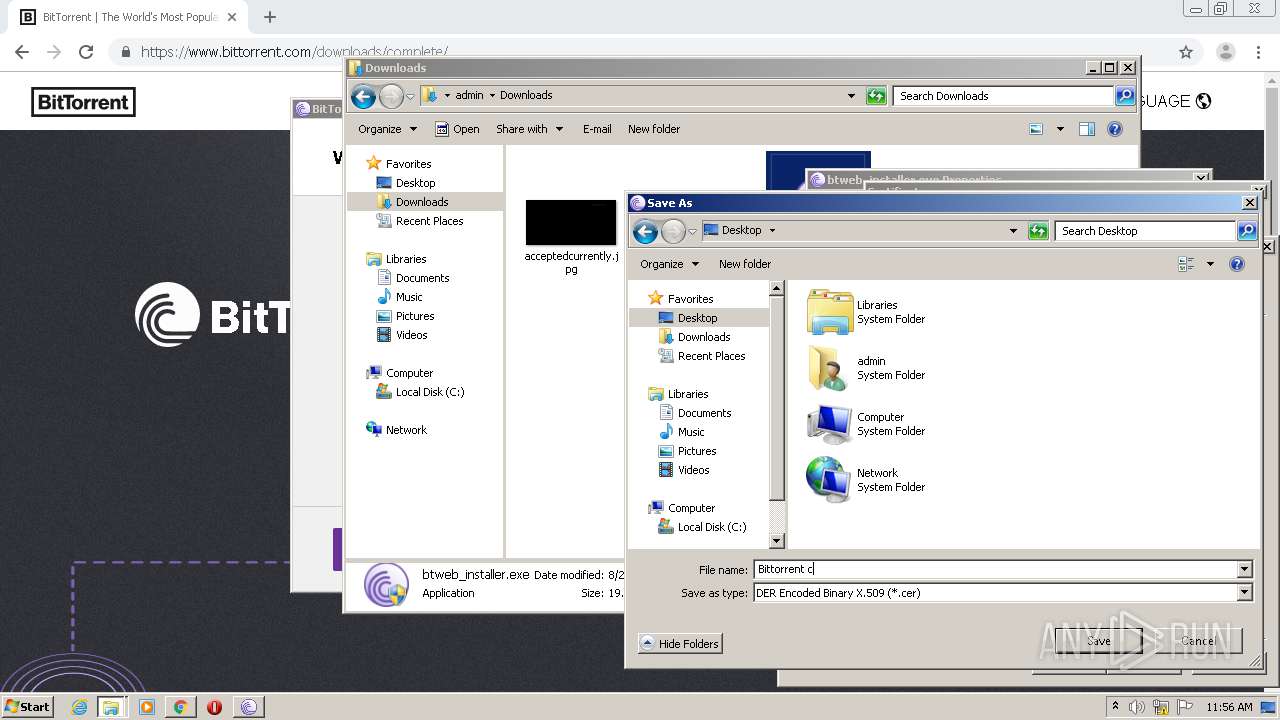Open Organize menu in Downloads window
The image size is (1280, 720).
[386, 129]
